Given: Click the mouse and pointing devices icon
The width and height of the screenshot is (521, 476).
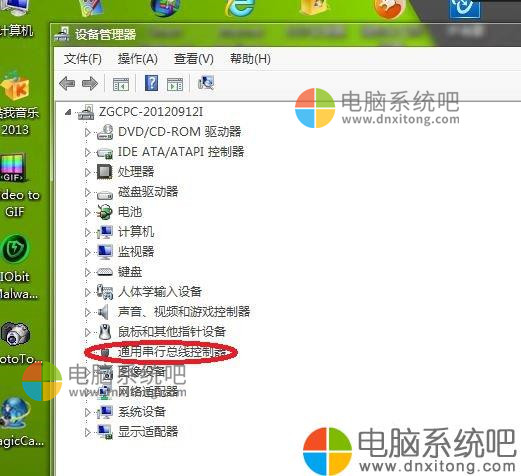Looking at the screenshot, I should pyautogui.click(x=105, y=332).
